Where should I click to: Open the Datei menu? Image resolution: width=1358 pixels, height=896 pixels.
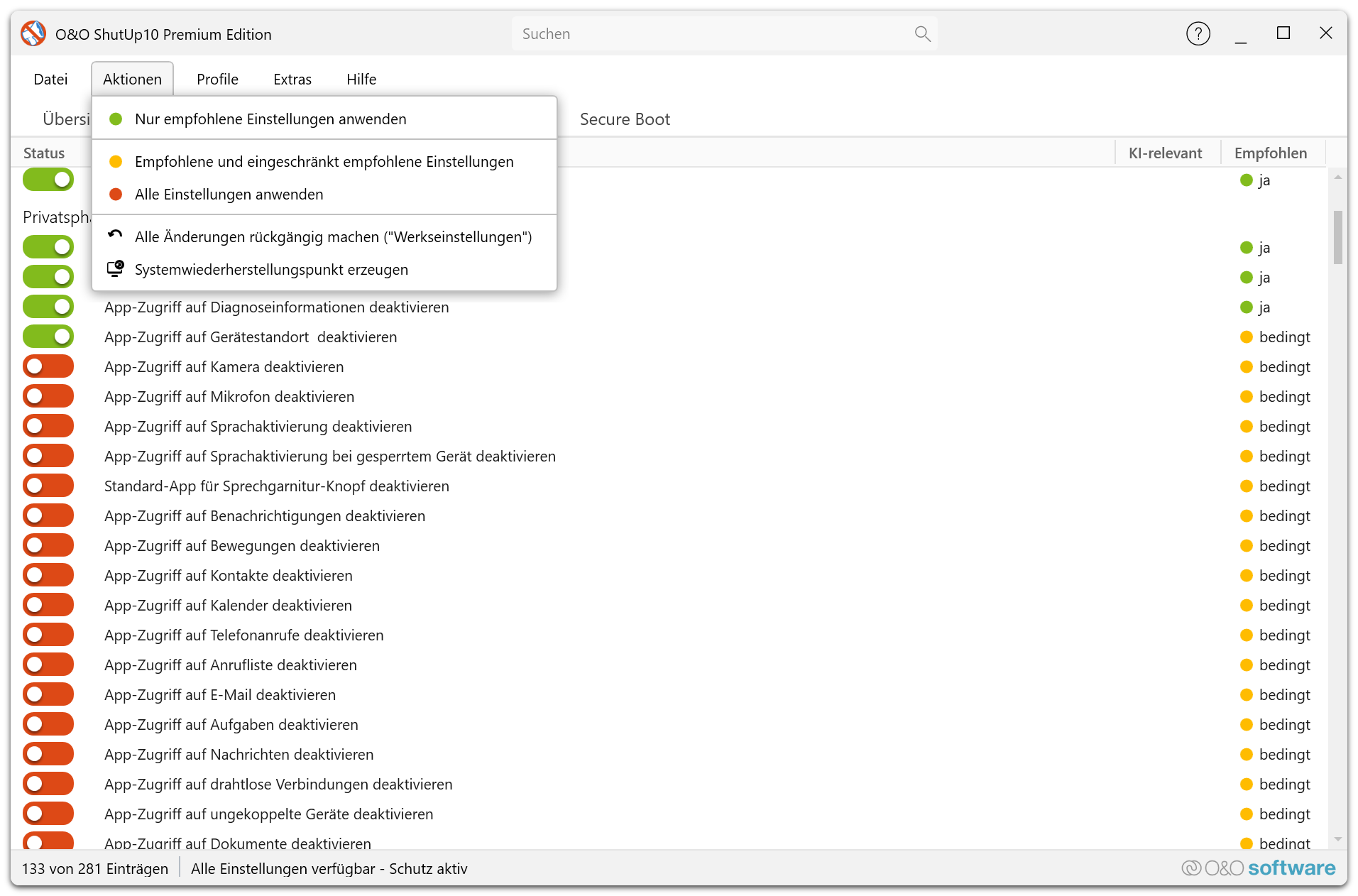pyautogui.click(x=50, y=79)
